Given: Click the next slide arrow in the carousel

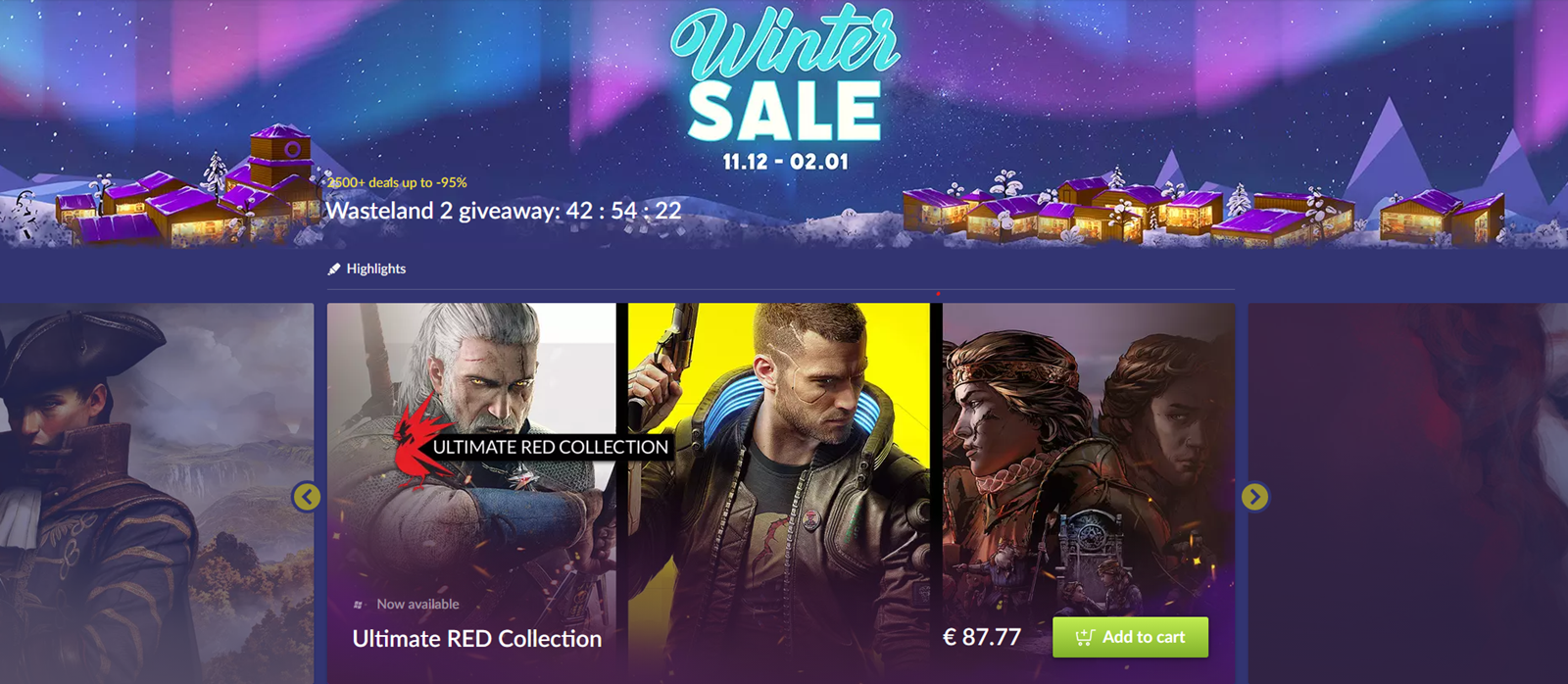Looking at the screenshot, I should pyautogui.click(x=1254, y=497).
